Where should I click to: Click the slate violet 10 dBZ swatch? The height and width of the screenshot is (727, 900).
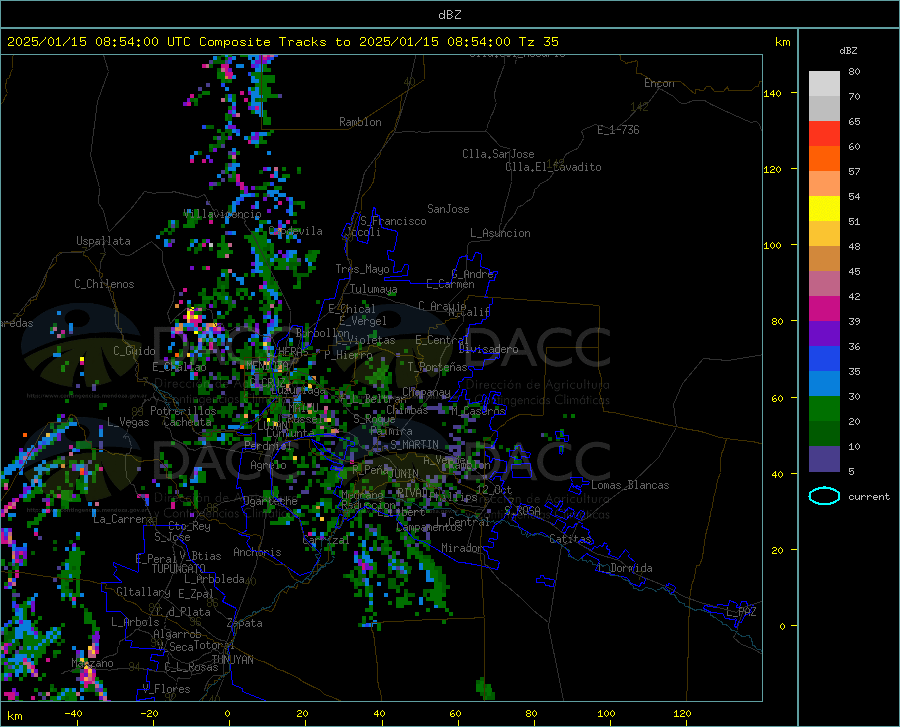pos(824,459)
